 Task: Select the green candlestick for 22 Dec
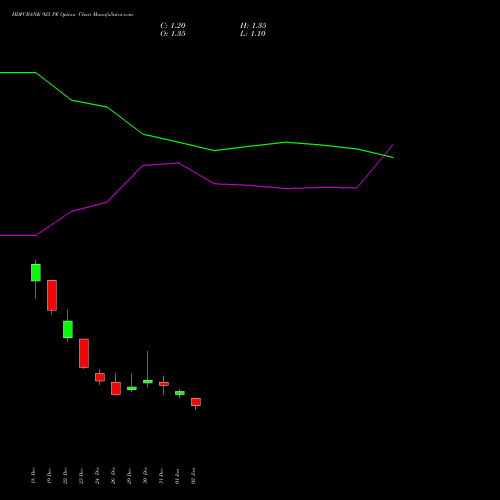coord(68,329)
